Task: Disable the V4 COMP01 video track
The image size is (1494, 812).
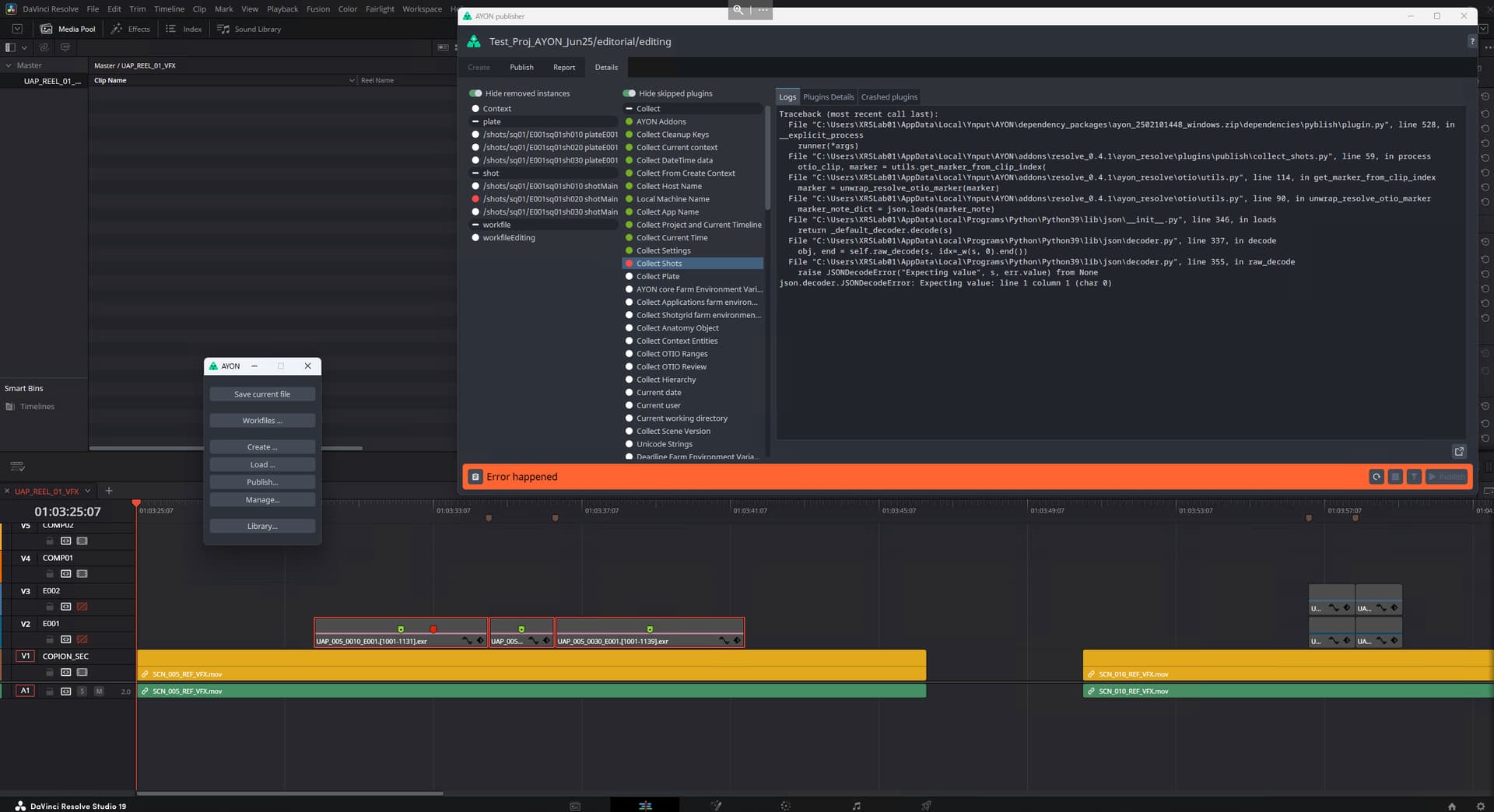Action: tap(82, 574)
